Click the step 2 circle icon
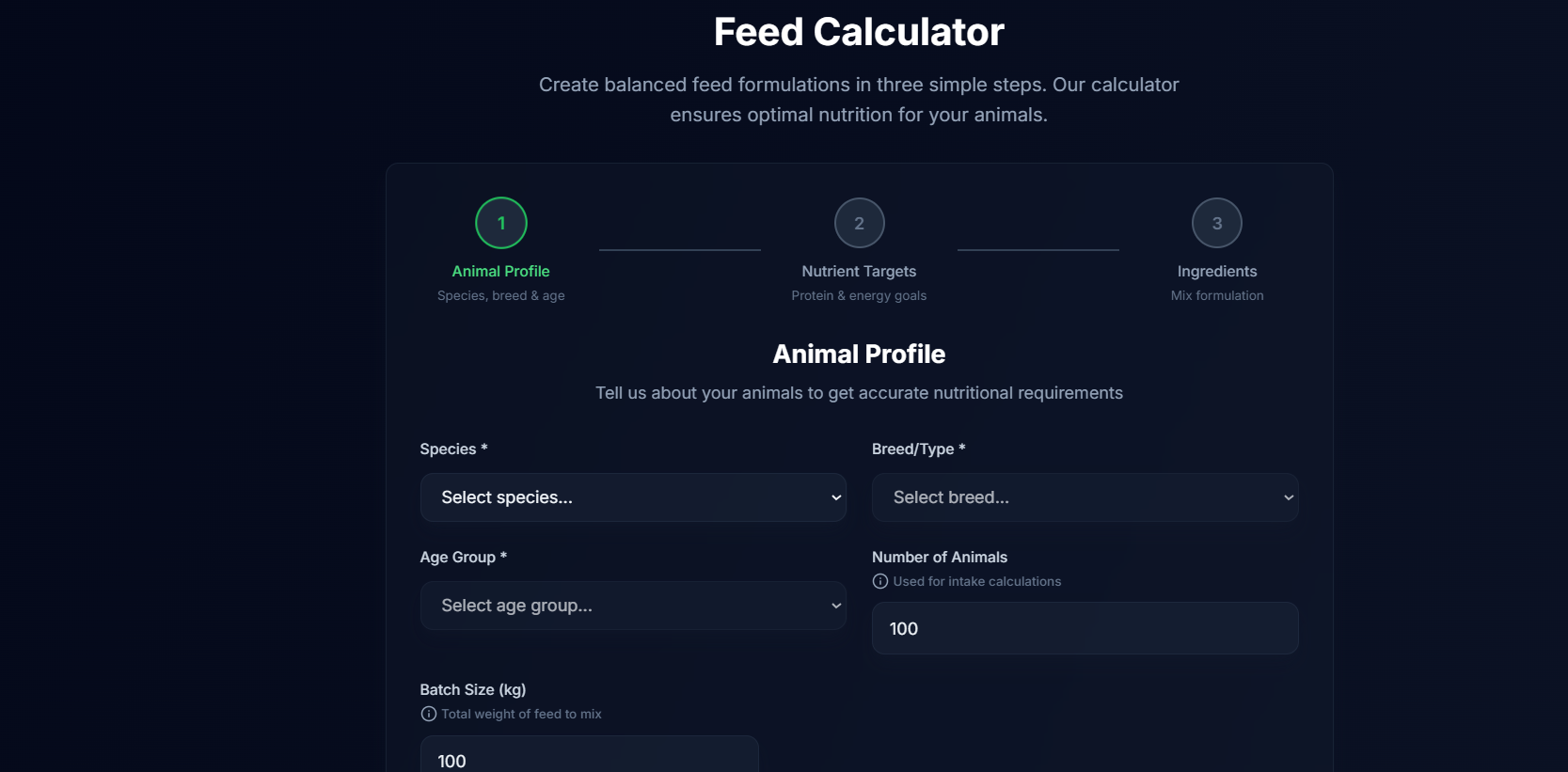This screenshot has width=1568, height=772. coord(859,223)
